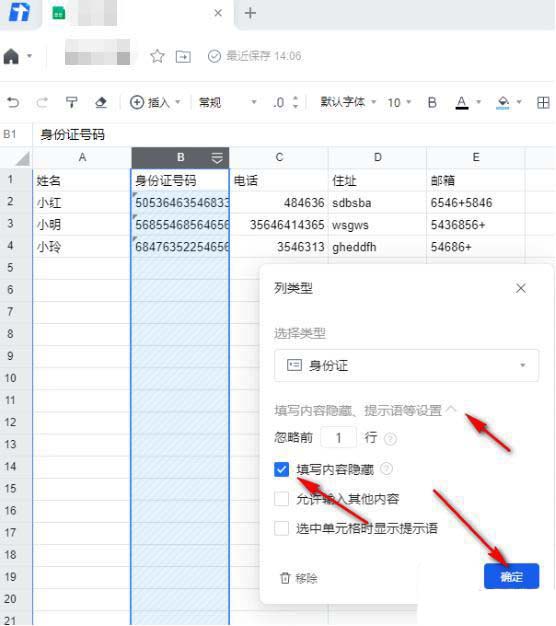
Task: Click the redo arrow icon
Action: (42, 103)
